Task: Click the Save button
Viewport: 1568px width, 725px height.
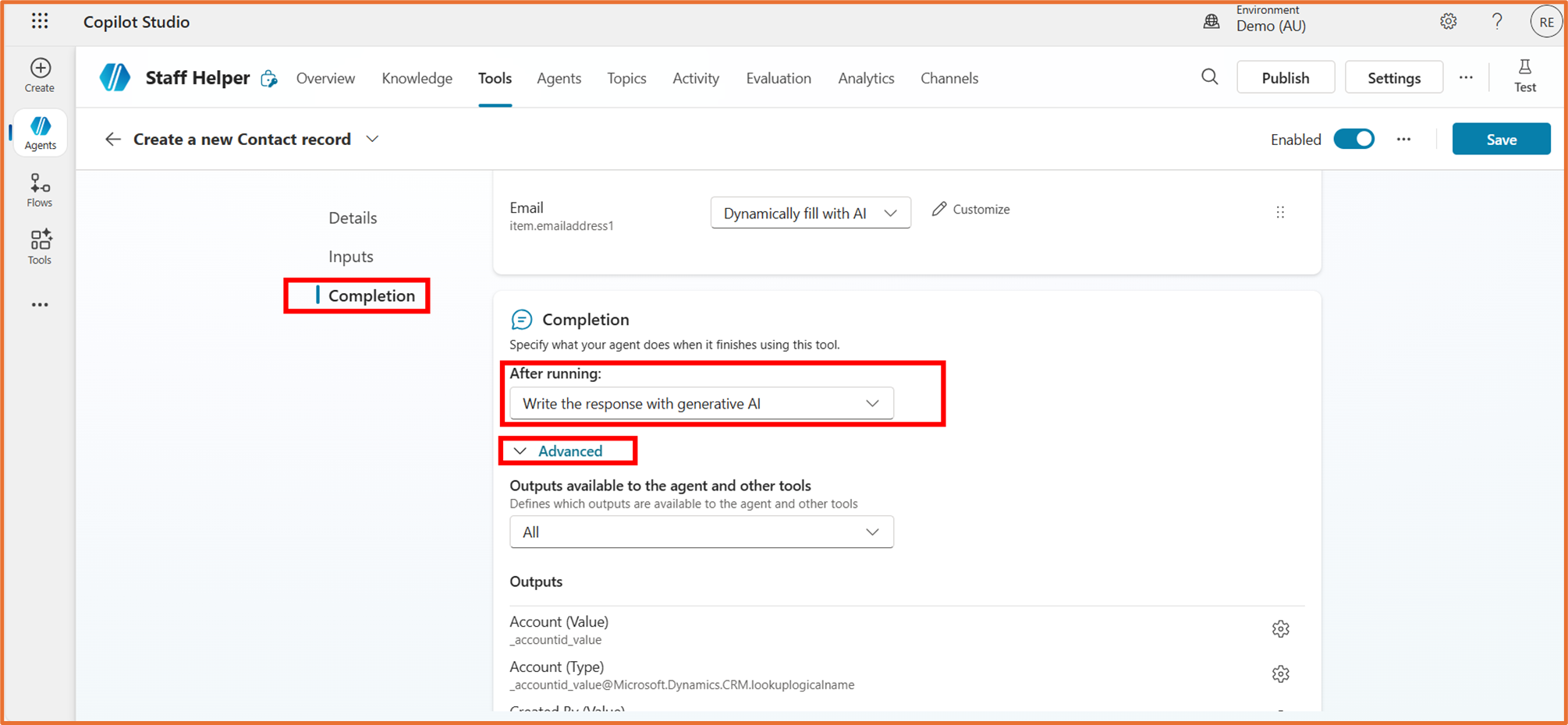Action: pyautogui.click(x=1500, y=140)
